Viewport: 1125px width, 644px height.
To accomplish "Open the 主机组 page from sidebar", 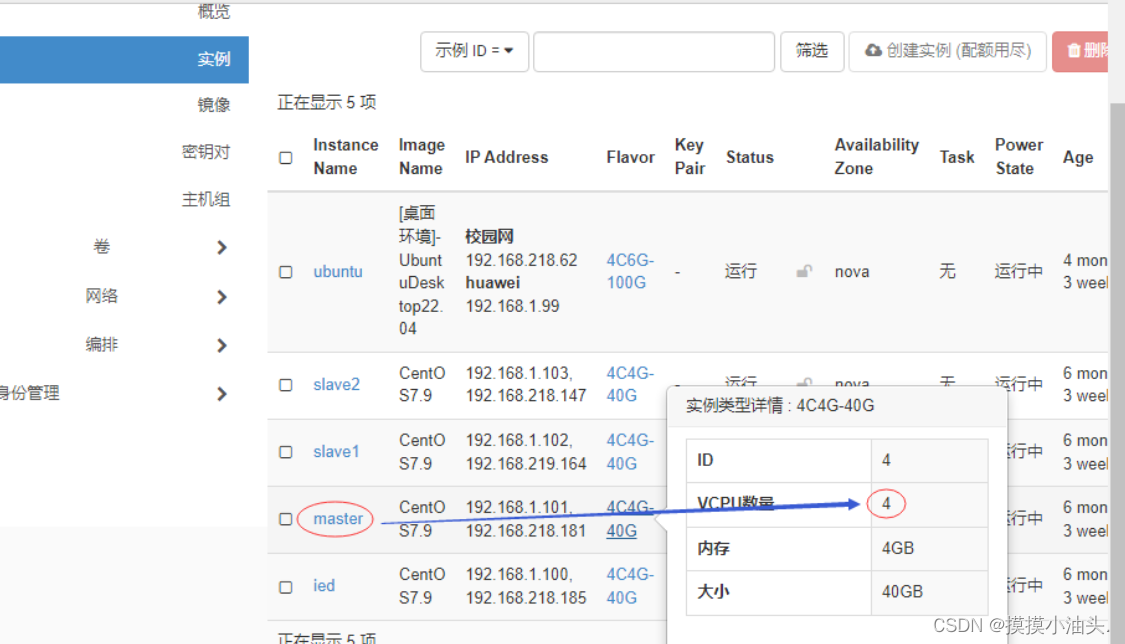I will [x=206, y=199].
